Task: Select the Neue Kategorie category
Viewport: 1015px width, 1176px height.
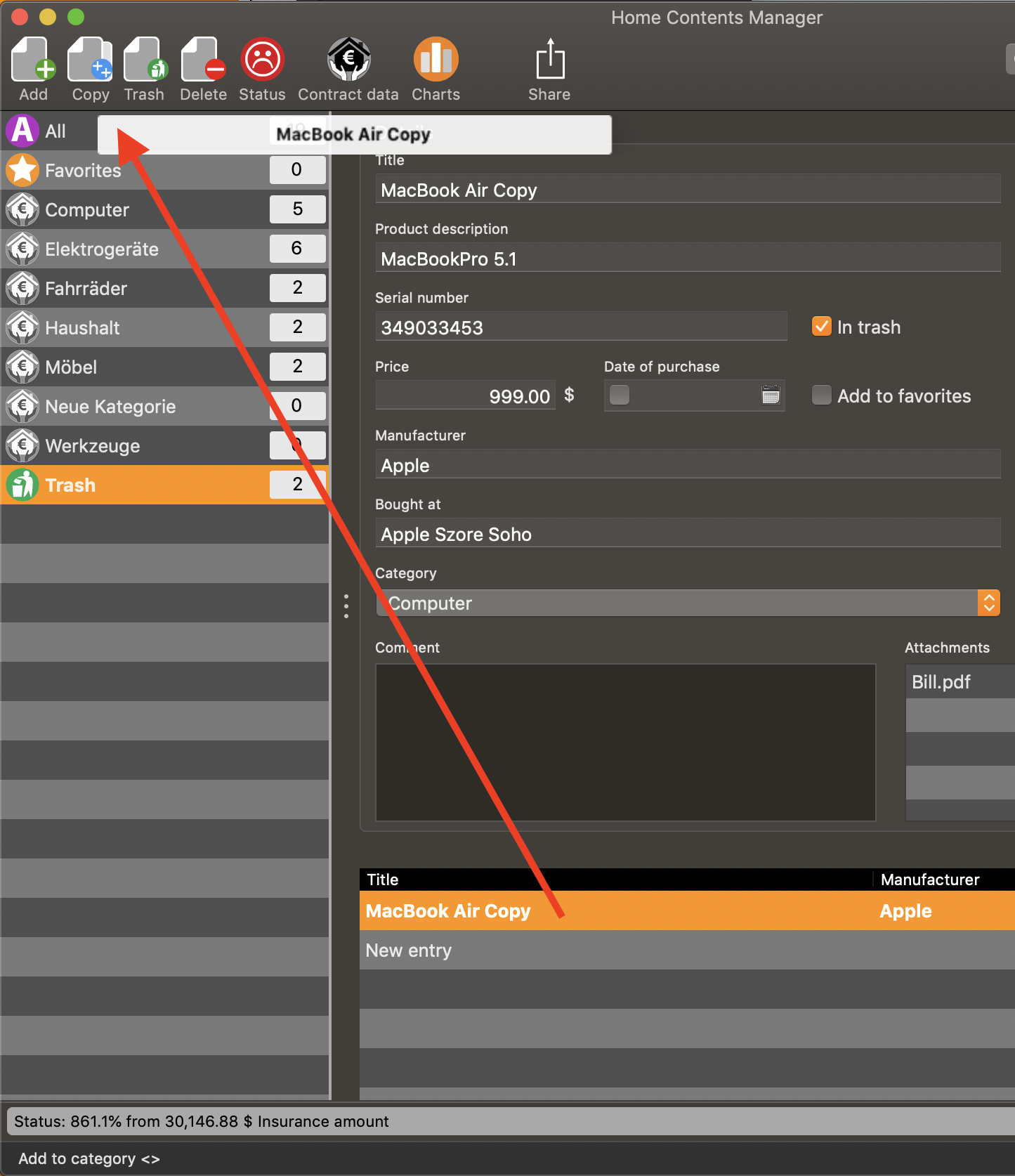Action: 165,406
